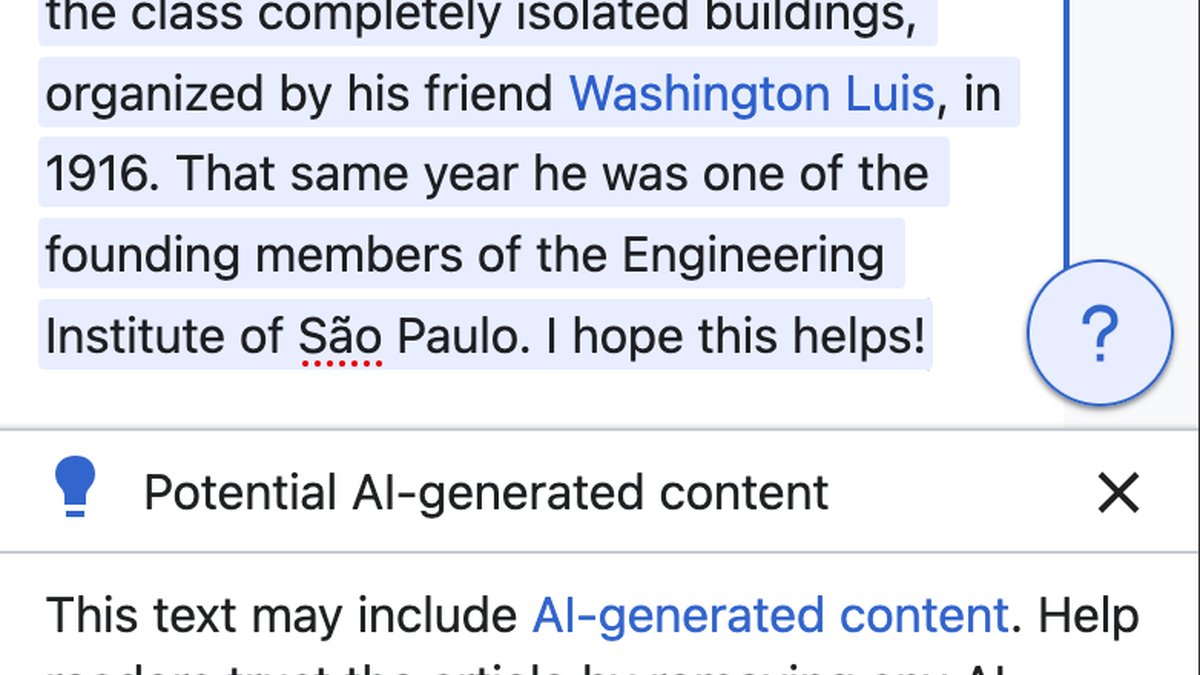Screen dimensions: 1200x675
Task: Click the misspelled word São with red underline
Action: click(341, 337)
